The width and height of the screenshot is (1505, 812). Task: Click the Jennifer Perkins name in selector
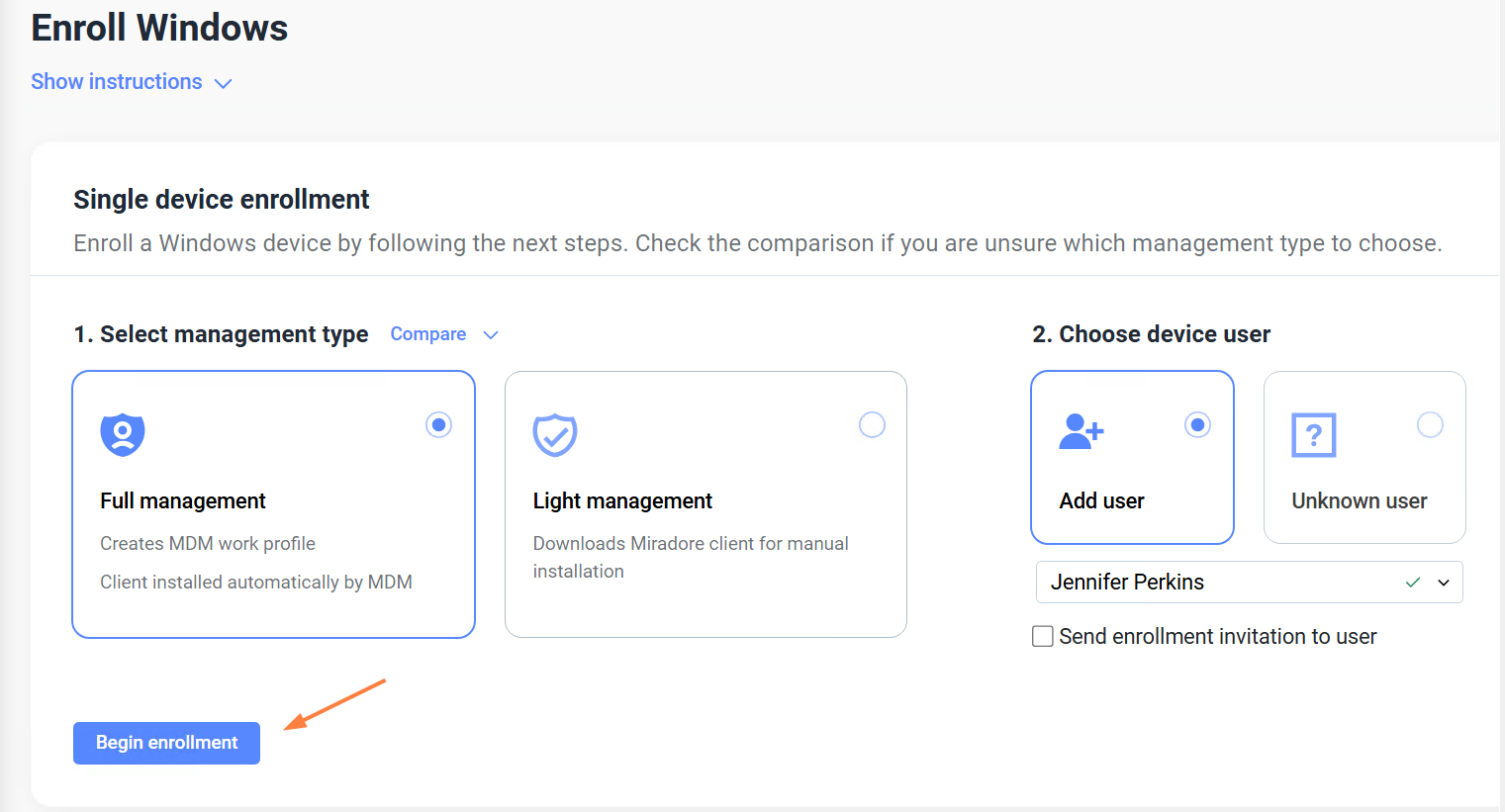[1127, 583]
